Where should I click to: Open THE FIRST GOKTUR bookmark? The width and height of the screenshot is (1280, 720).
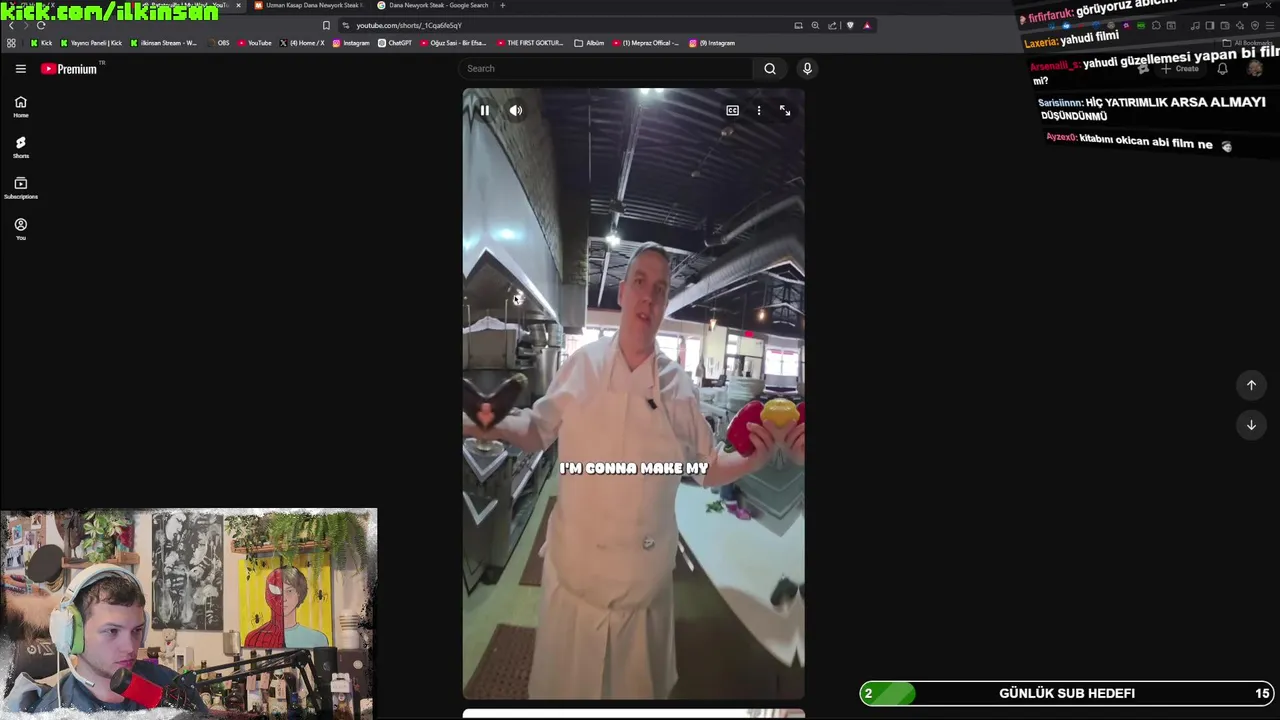point(530,43)
